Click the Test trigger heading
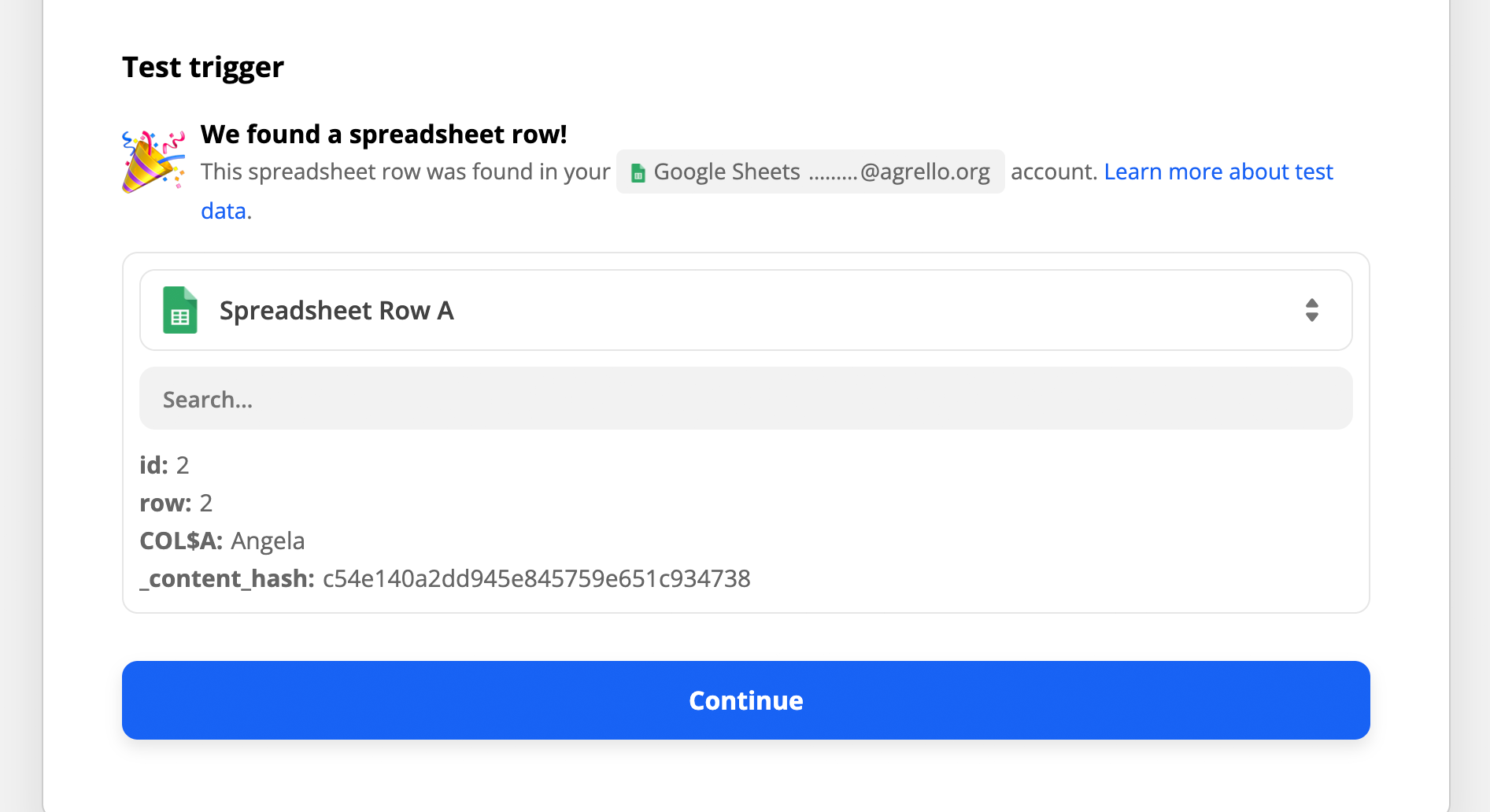 click(x=202, y=68)
